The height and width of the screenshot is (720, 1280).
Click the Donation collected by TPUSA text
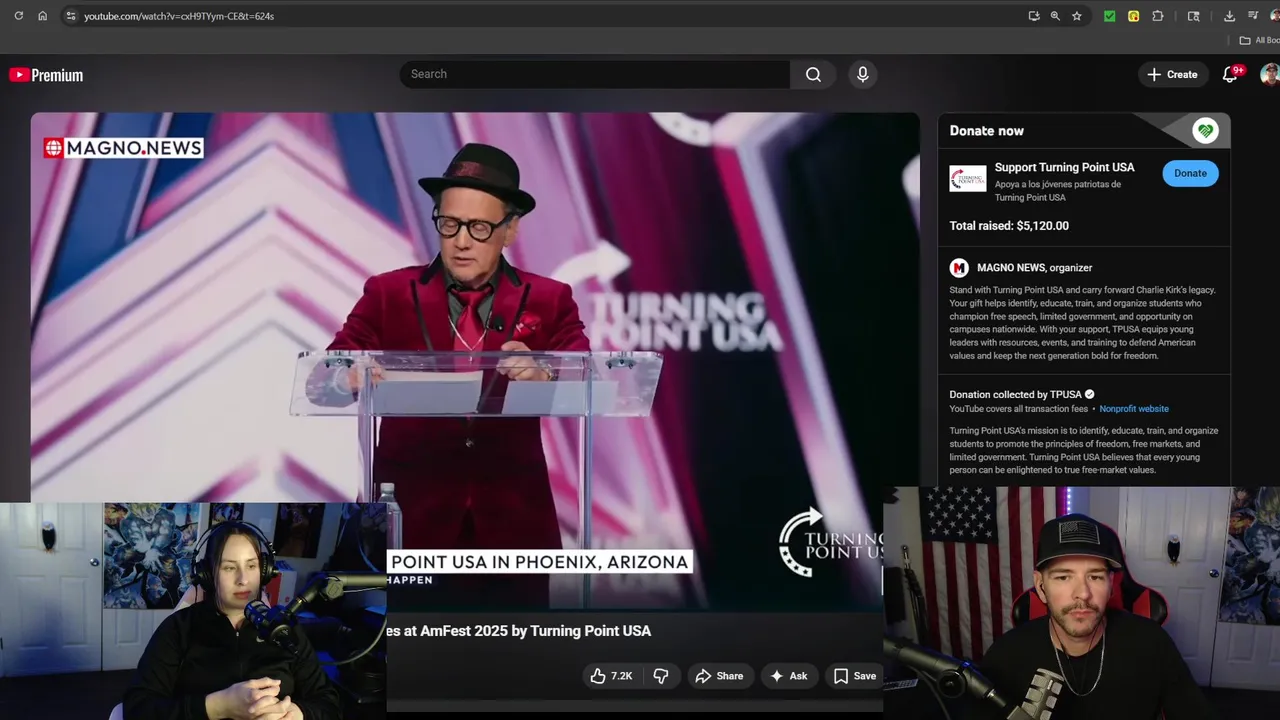(1015, 395)
